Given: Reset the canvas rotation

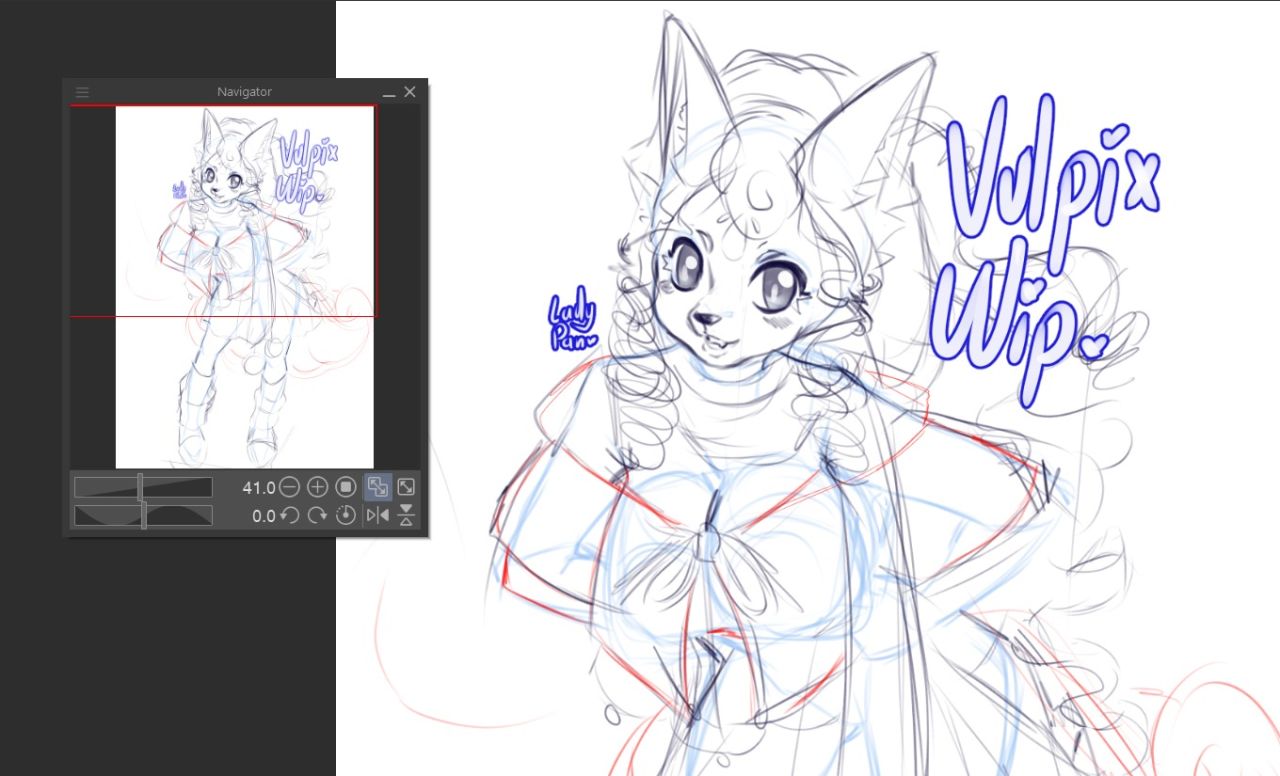Looking at the screenshot, I should [x=346, y=515].
